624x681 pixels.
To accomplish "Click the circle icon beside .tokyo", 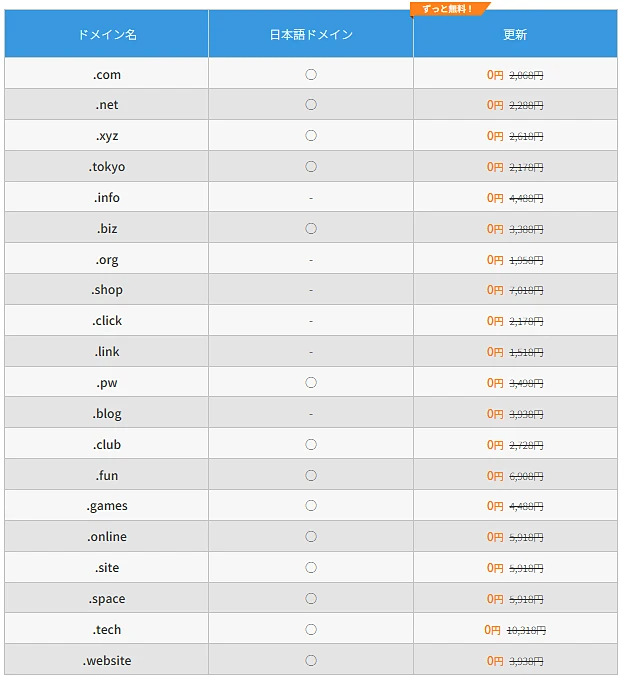I will (311, 167).
